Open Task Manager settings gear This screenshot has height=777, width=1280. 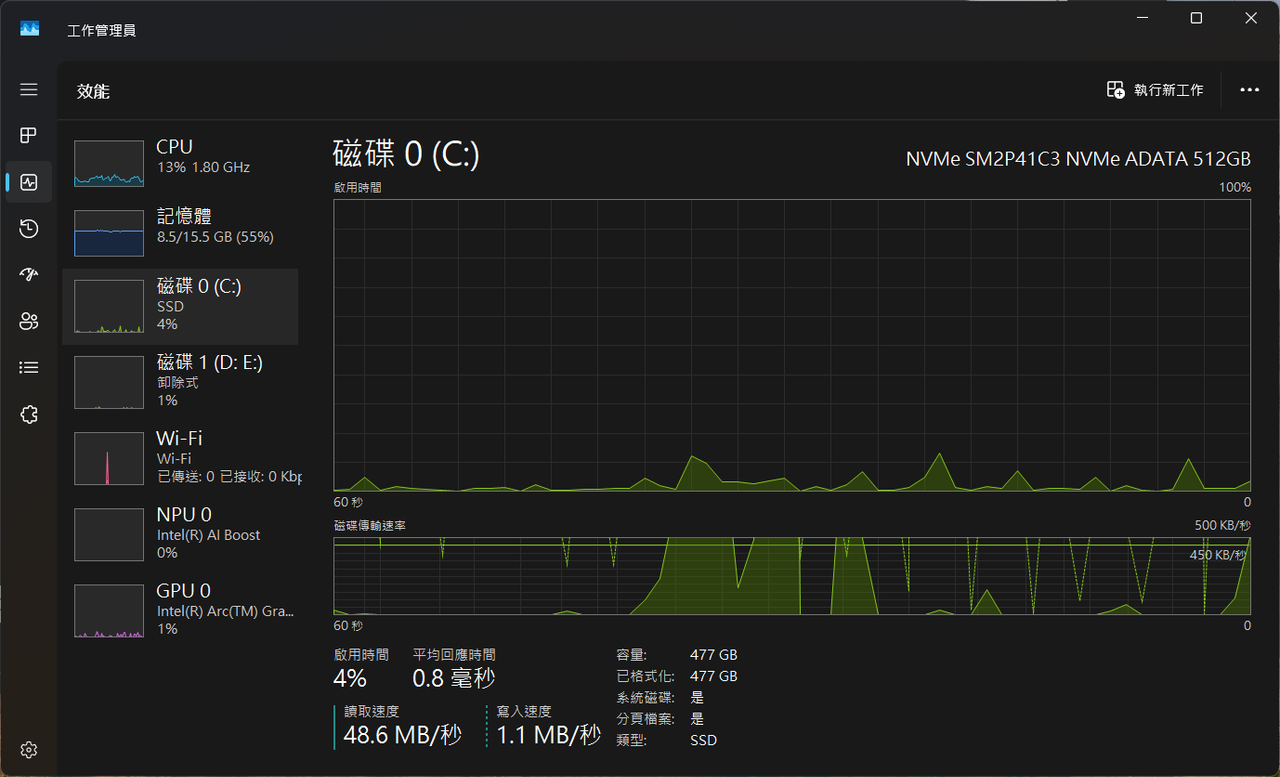29,750
